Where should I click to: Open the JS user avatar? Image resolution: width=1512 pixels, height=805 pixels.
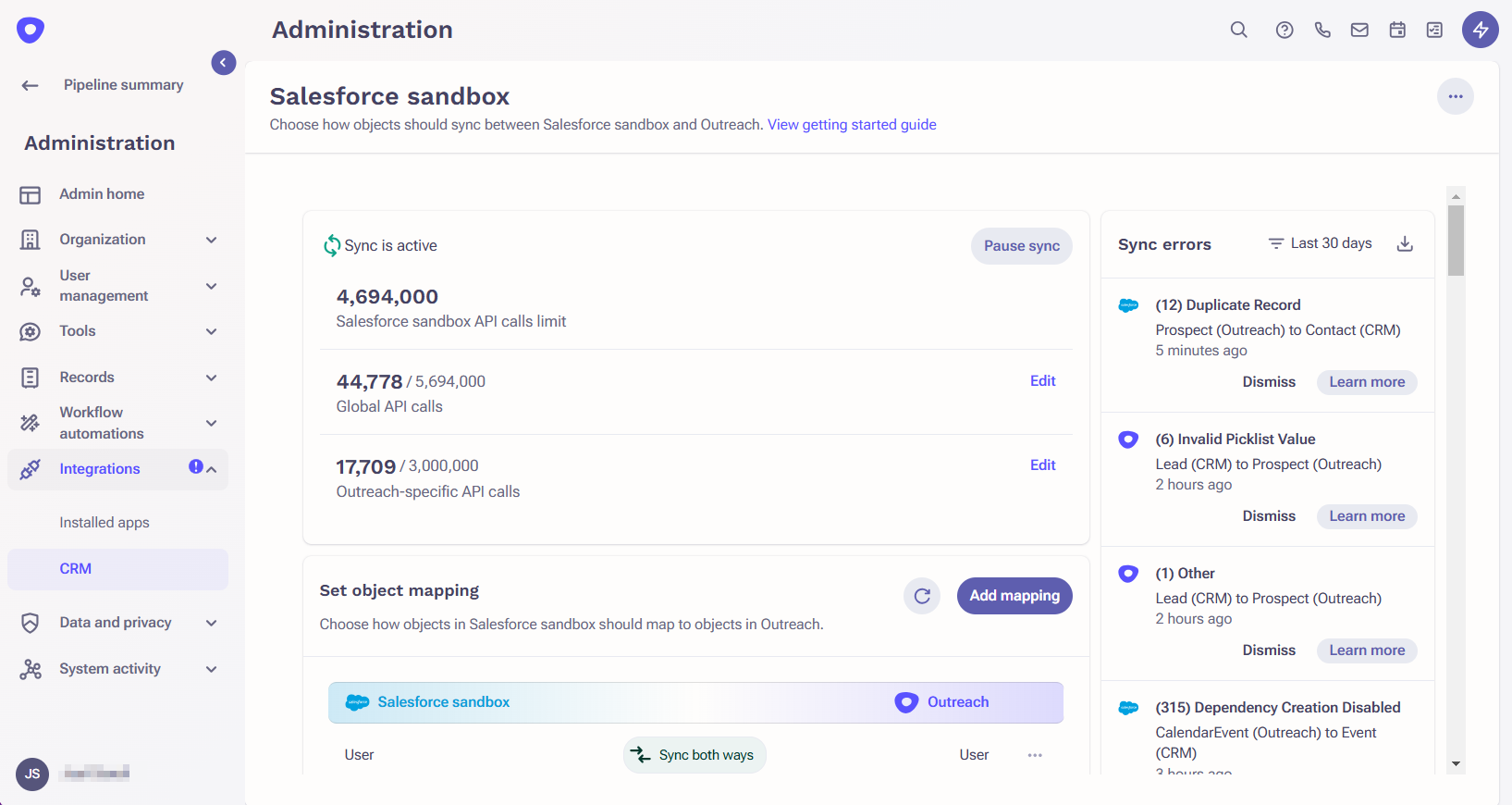point(32,774)
